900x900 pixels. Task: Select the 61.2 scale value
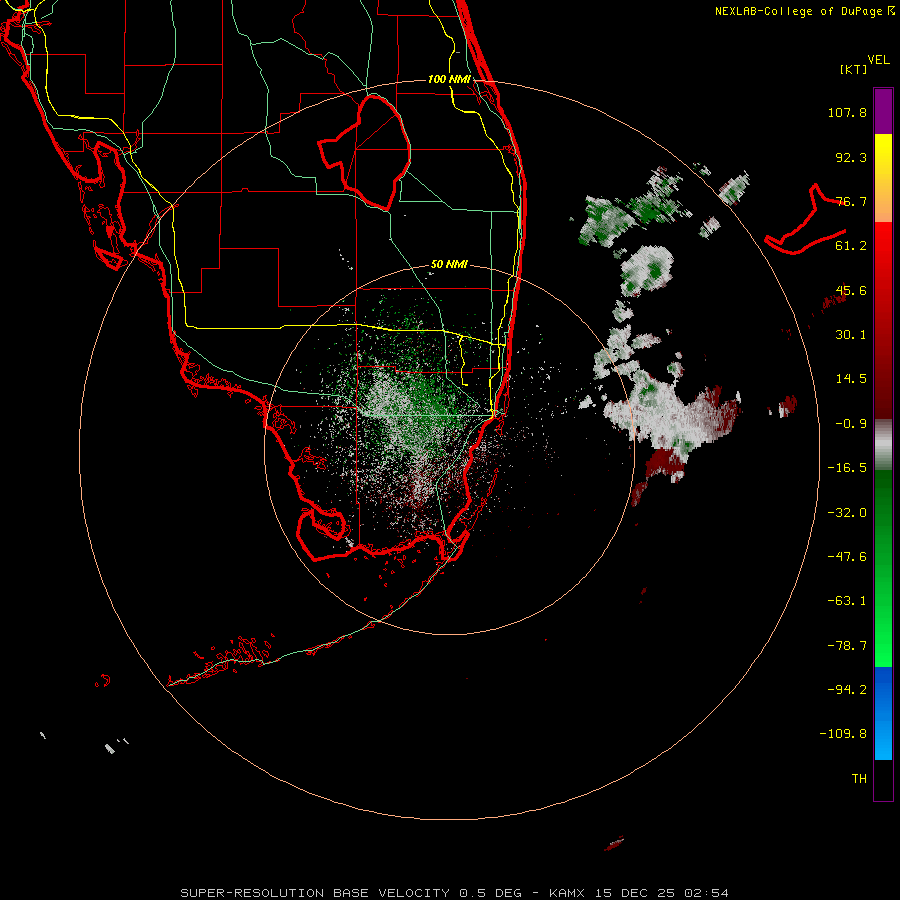851,246
